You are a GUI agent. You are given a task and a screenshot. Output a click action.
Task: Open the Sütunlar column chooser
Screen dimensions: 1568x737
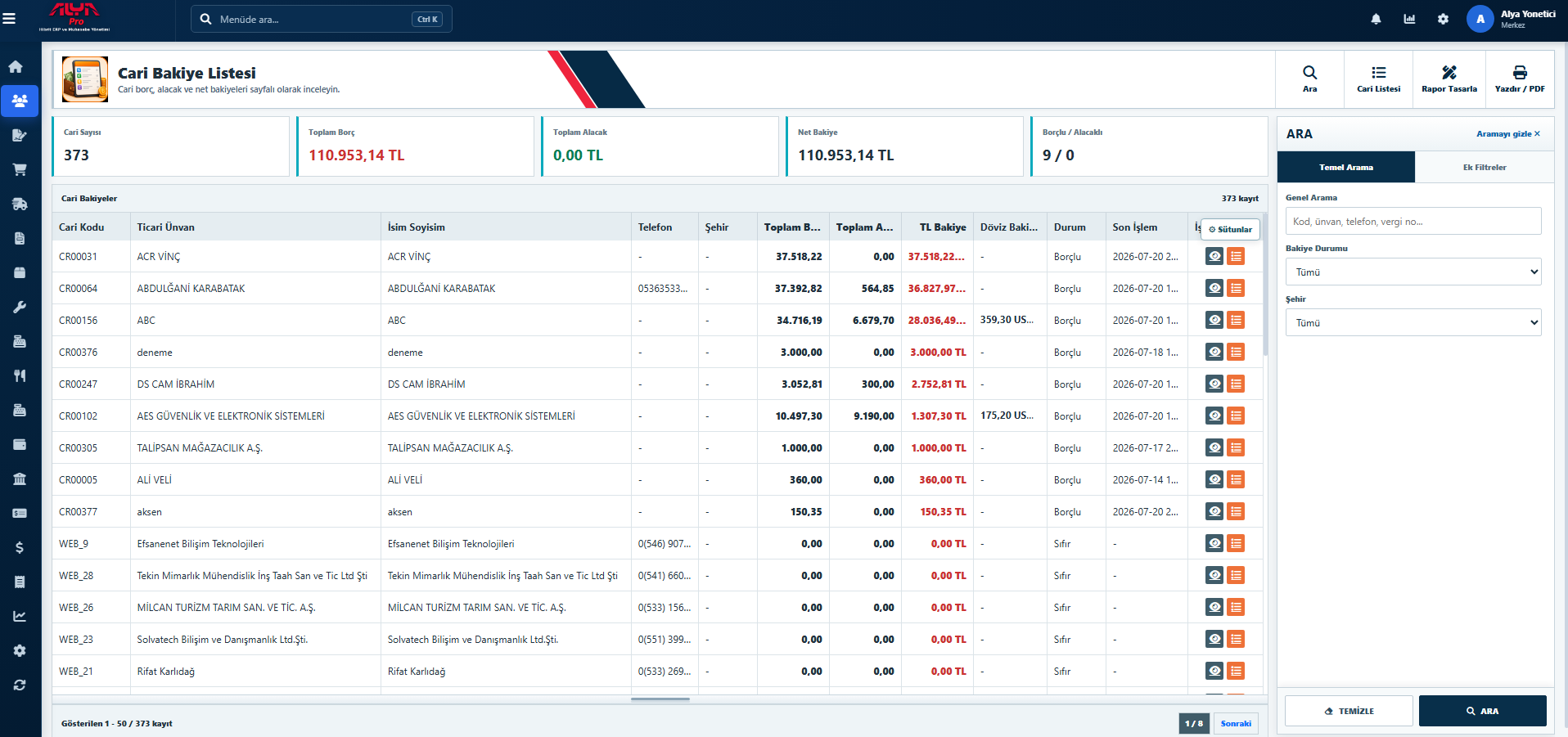pos(1231,230)
